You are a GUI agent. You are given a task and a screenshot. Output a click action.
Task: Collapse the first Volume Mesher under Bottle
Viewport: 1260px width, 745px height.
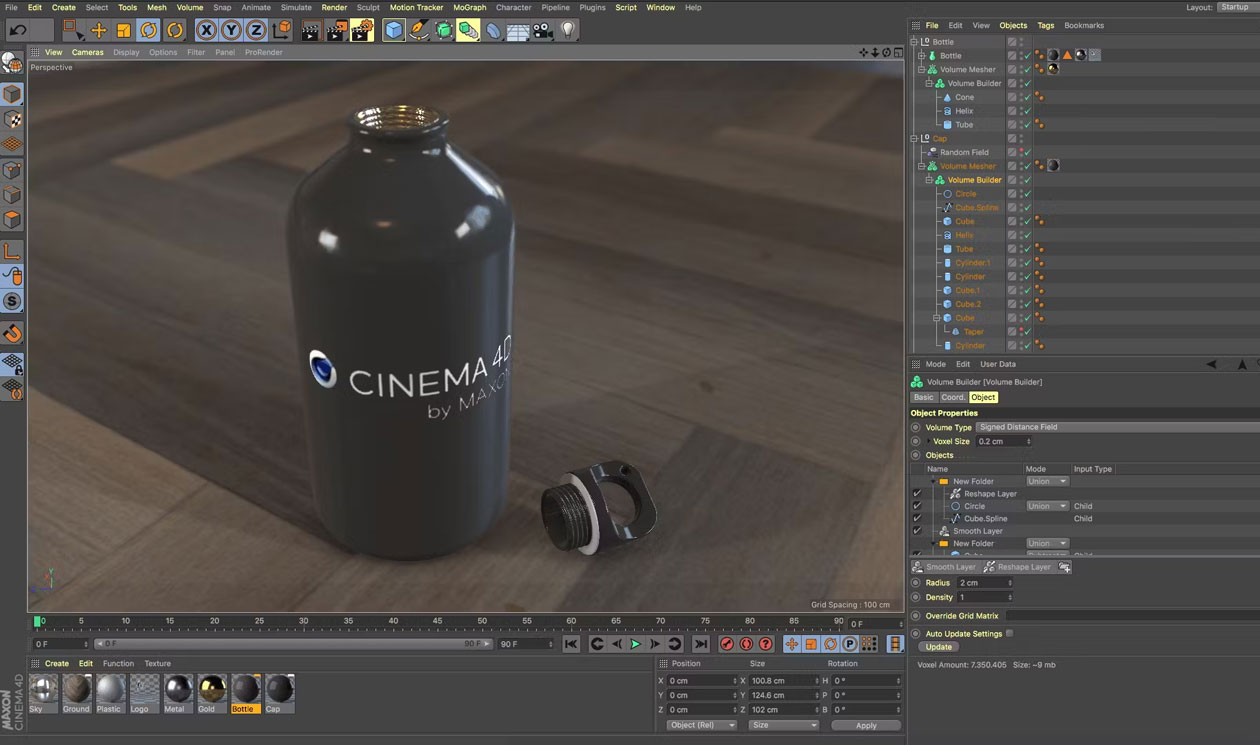coord(921,70)
